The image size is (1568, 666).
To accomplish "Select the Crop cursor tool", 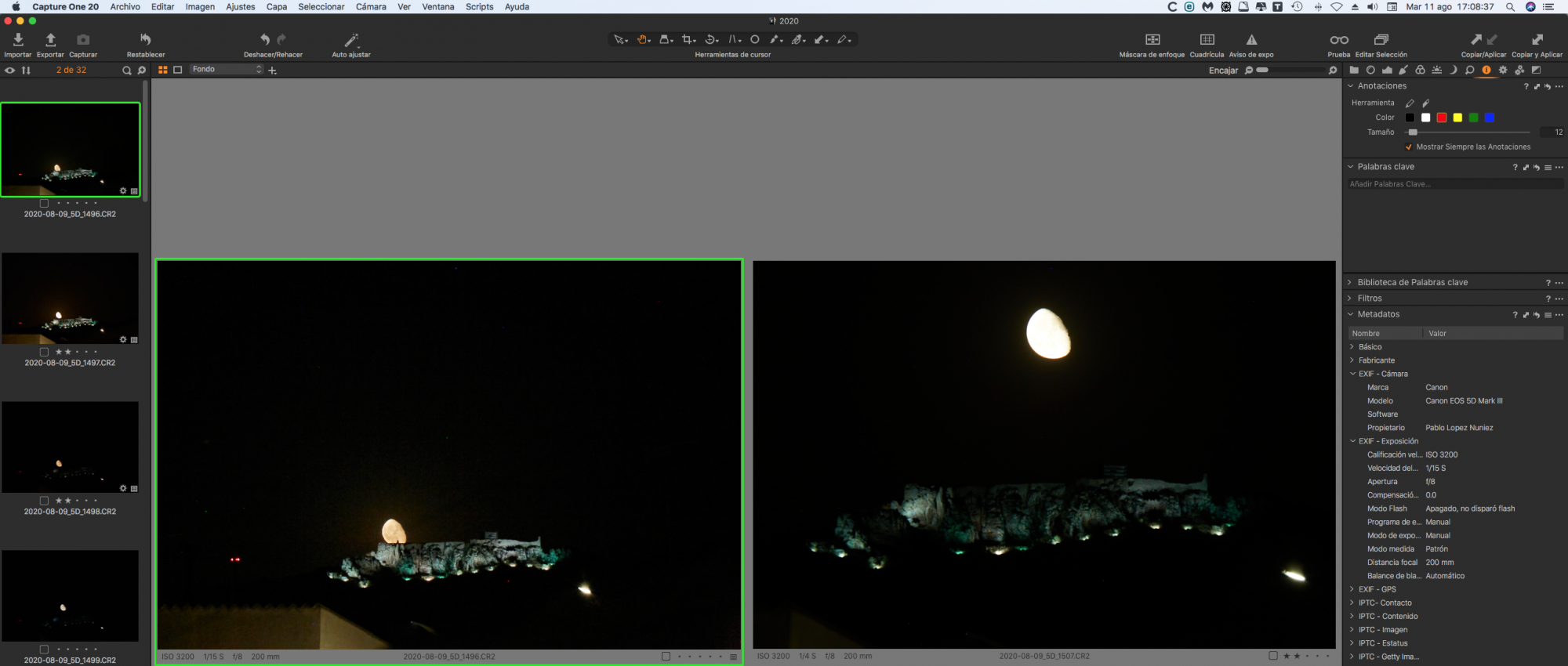I will click(x=688, y=39).
